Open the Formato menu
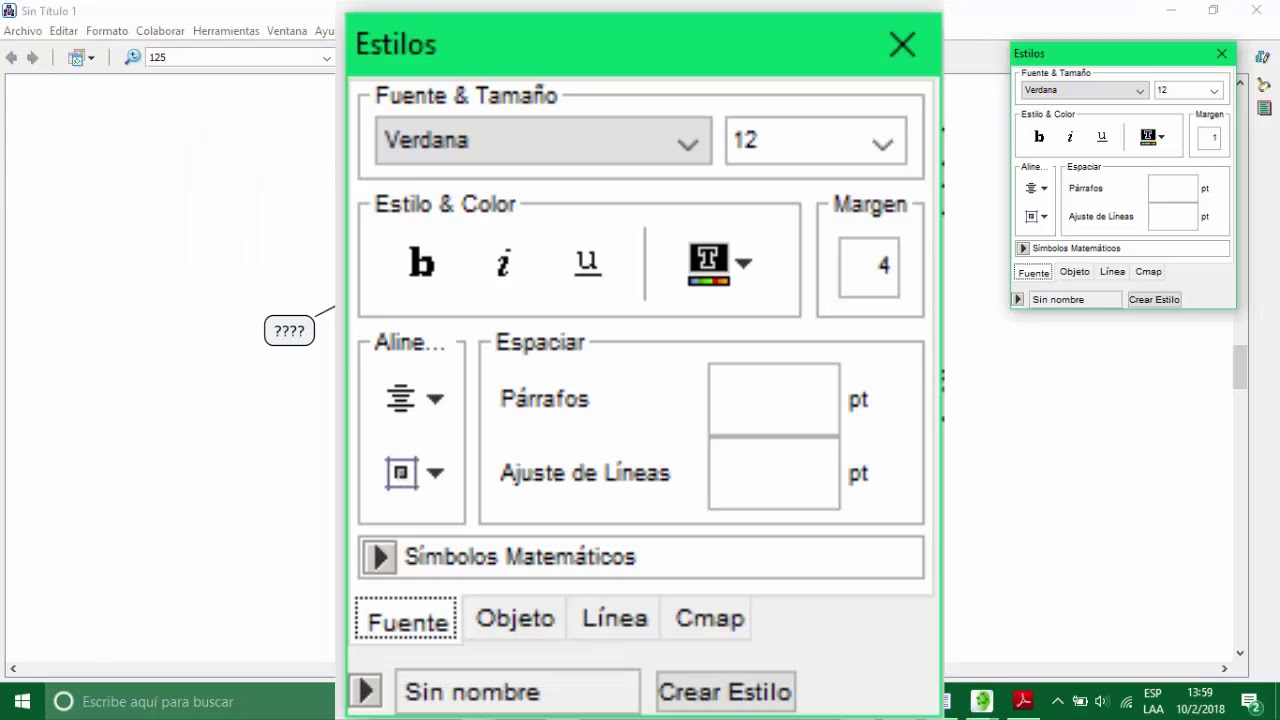Image resolution: width=1280 pixels, height=720 pixels. click(x=107, y=31)
